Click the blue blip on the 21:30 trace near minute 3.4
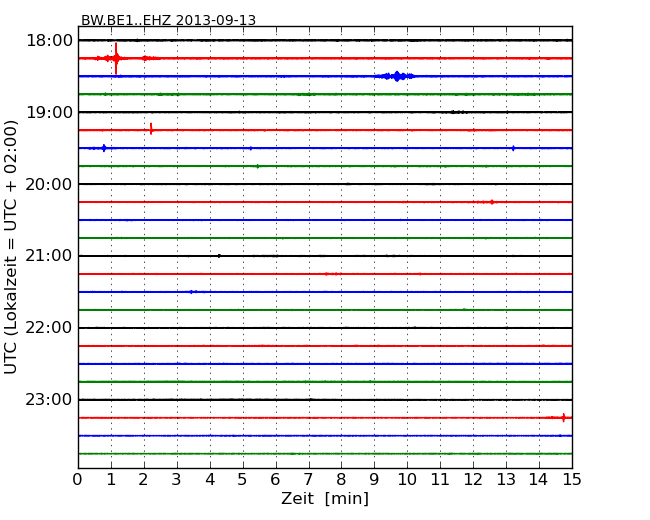650x520 pixels. pos(191,292)
